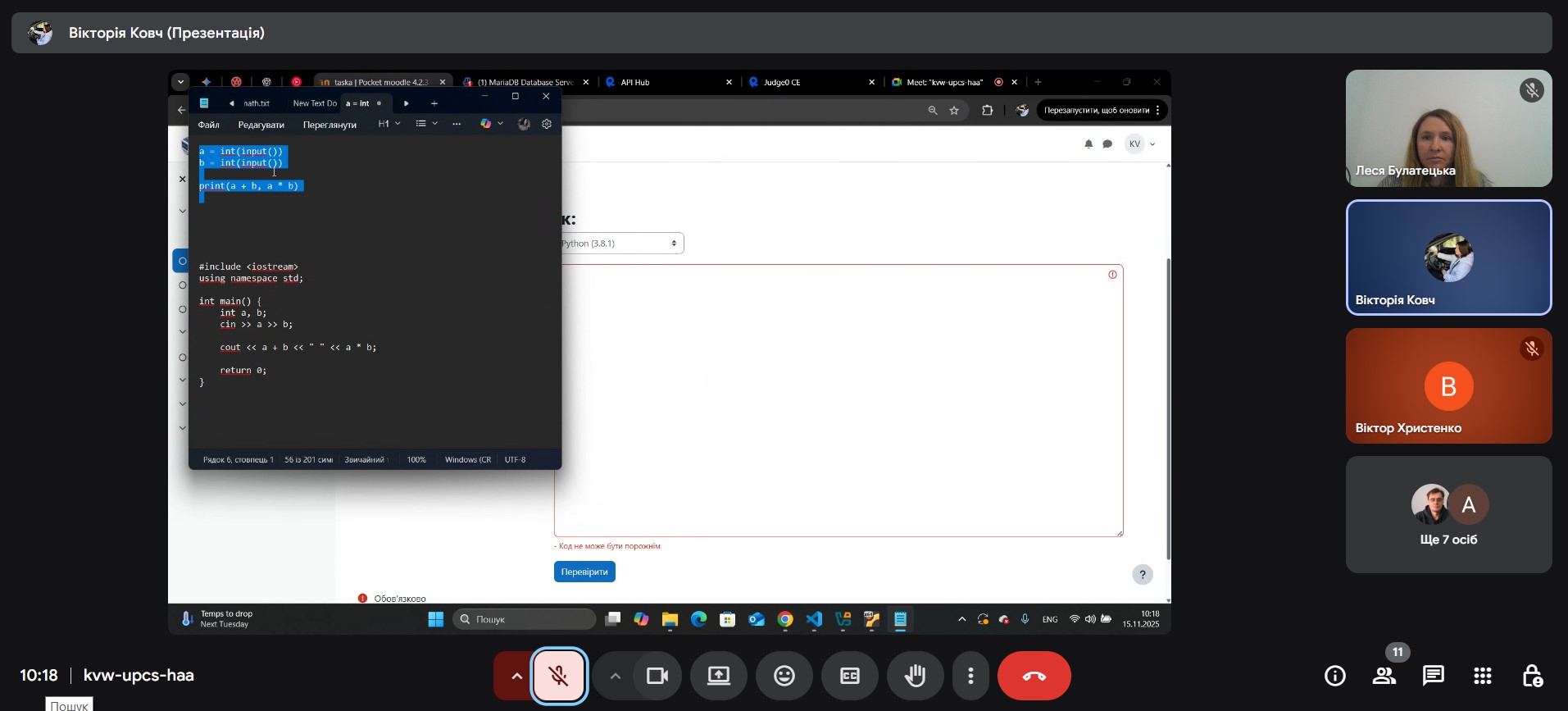Show the participants list
Viewport: 1568px width, 711px height.
(1384, 676)
